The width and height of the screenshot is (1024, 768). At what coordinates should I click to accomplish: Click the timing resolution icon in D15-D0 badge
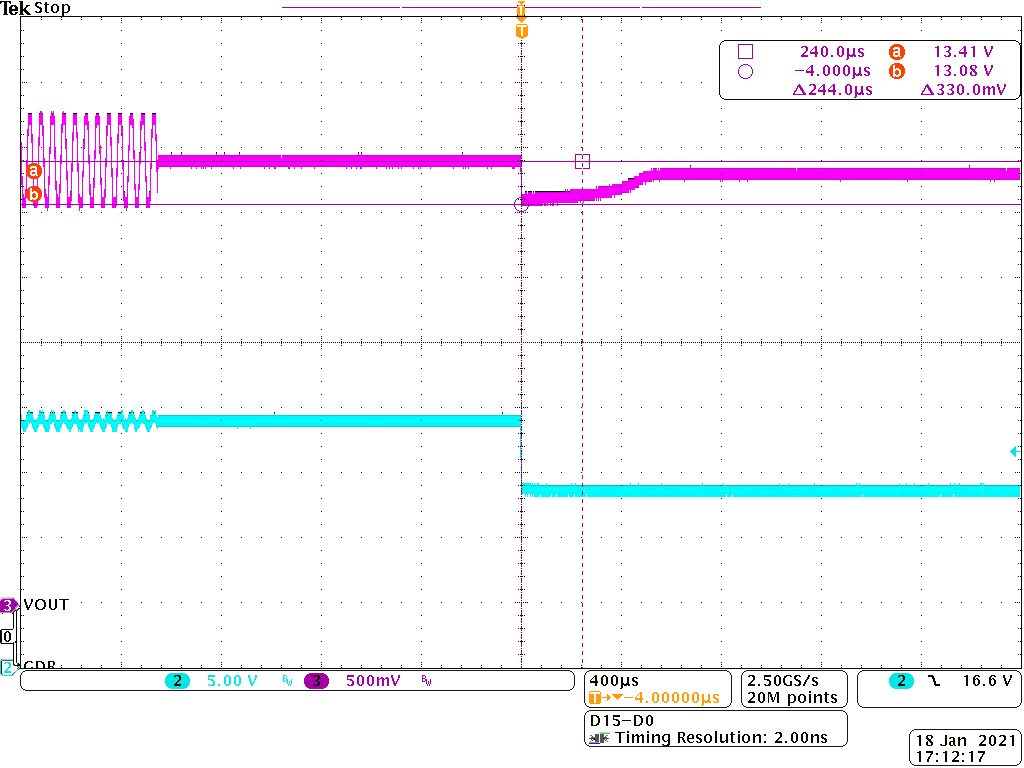598,738
